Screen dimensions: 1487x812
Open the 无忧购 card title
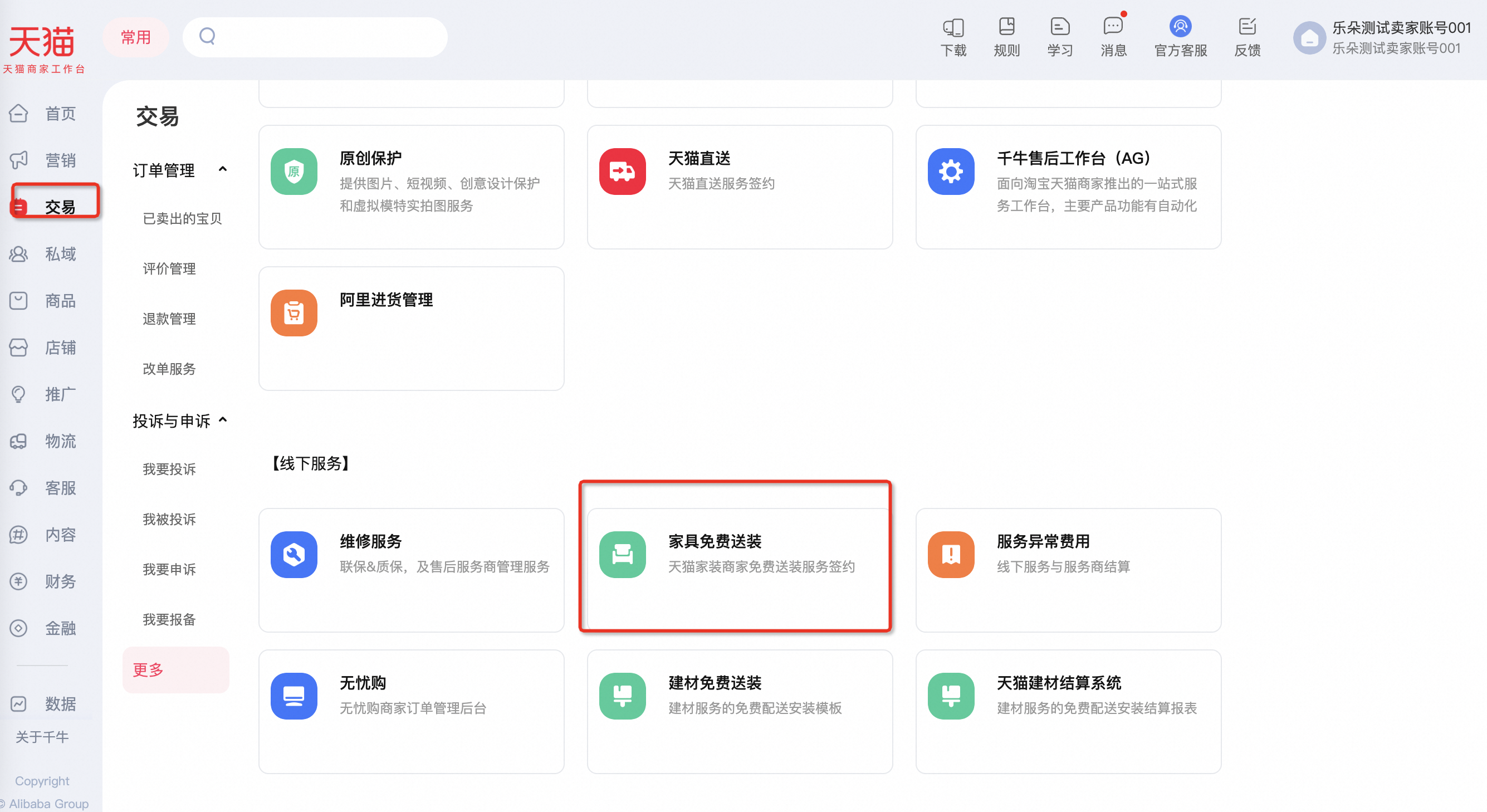(x=363, y=683)
